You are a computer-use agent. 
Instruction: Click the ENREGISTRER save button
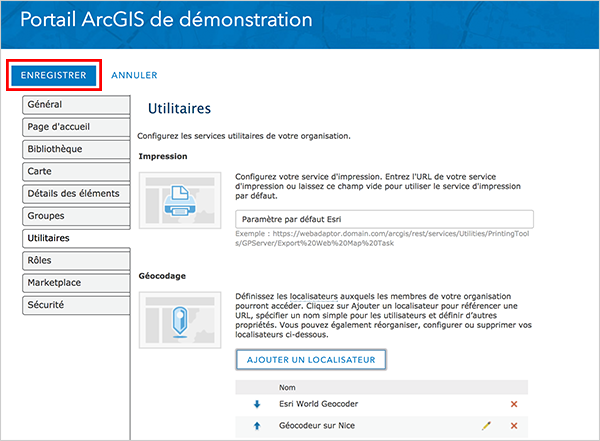point(54,75)
